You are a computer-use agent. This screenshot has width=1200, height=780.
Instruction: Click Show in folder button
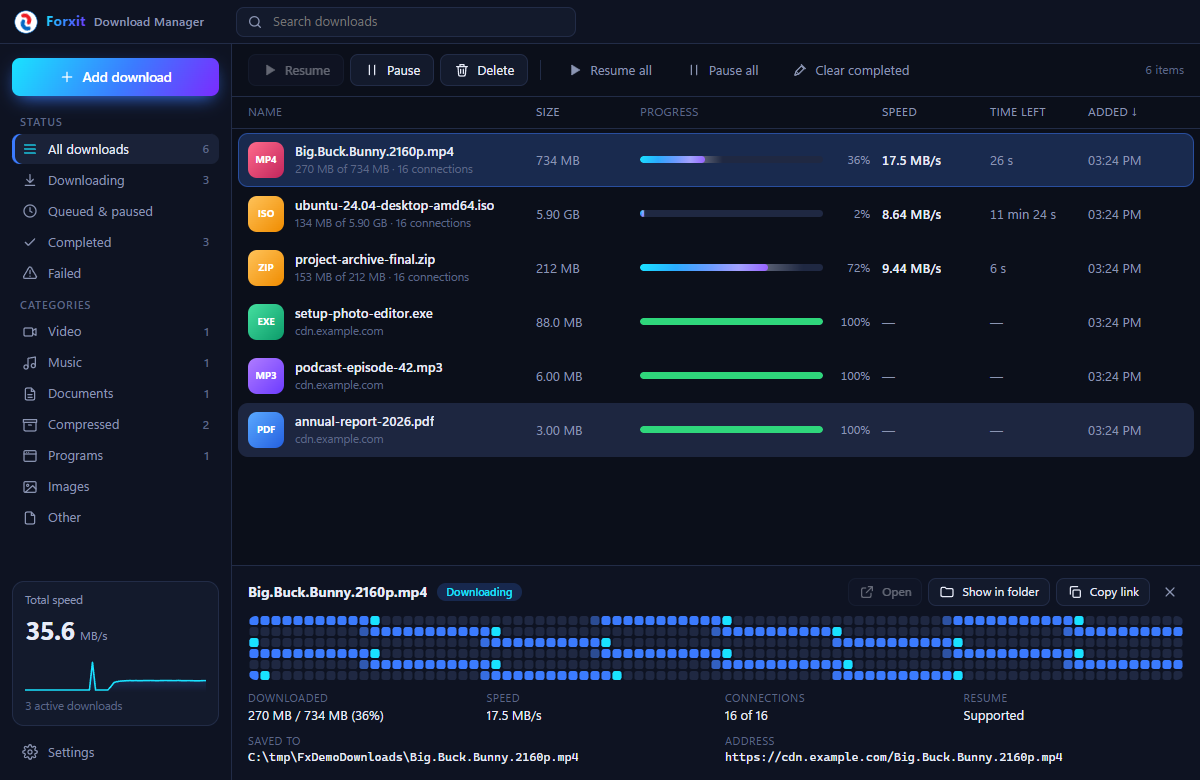[989, 592]
